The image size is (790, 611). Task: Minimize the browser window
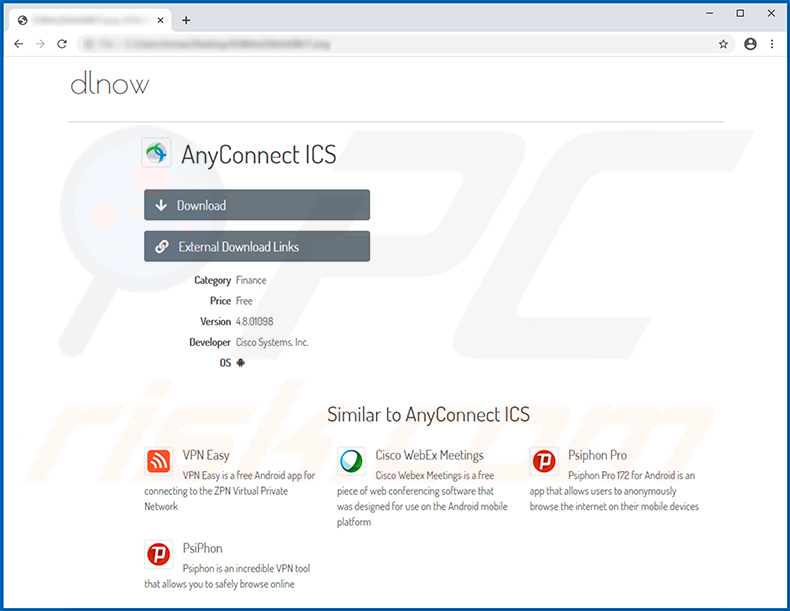pos(709,14)
